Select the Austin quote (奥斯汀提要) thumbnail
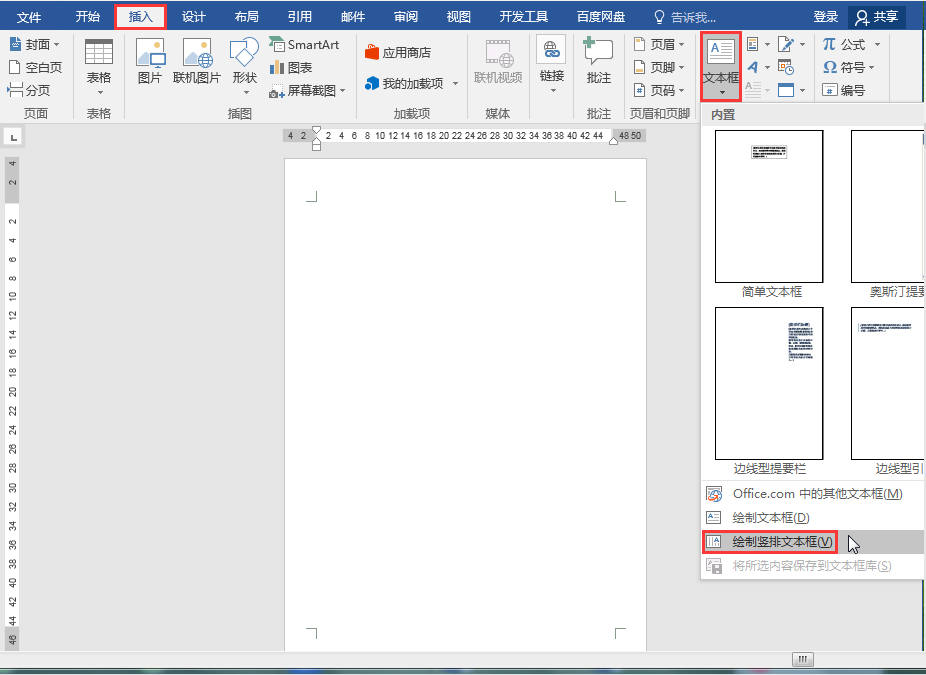Image resolution: width=926 pixels, height=675 pixels. (x=888, y=207)
